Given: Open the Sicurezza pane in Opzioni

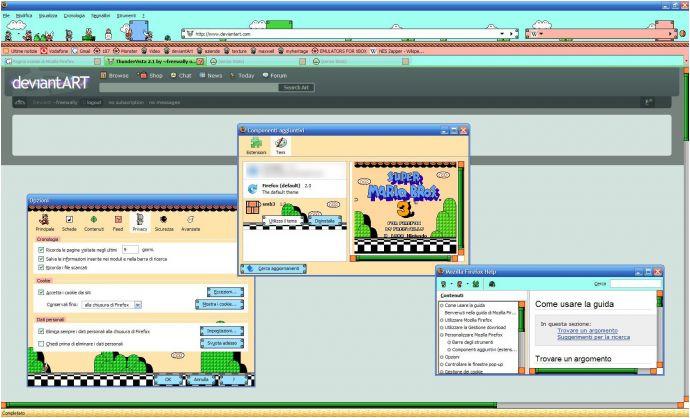Looking at the screenshot, I should tap(164, 223).
